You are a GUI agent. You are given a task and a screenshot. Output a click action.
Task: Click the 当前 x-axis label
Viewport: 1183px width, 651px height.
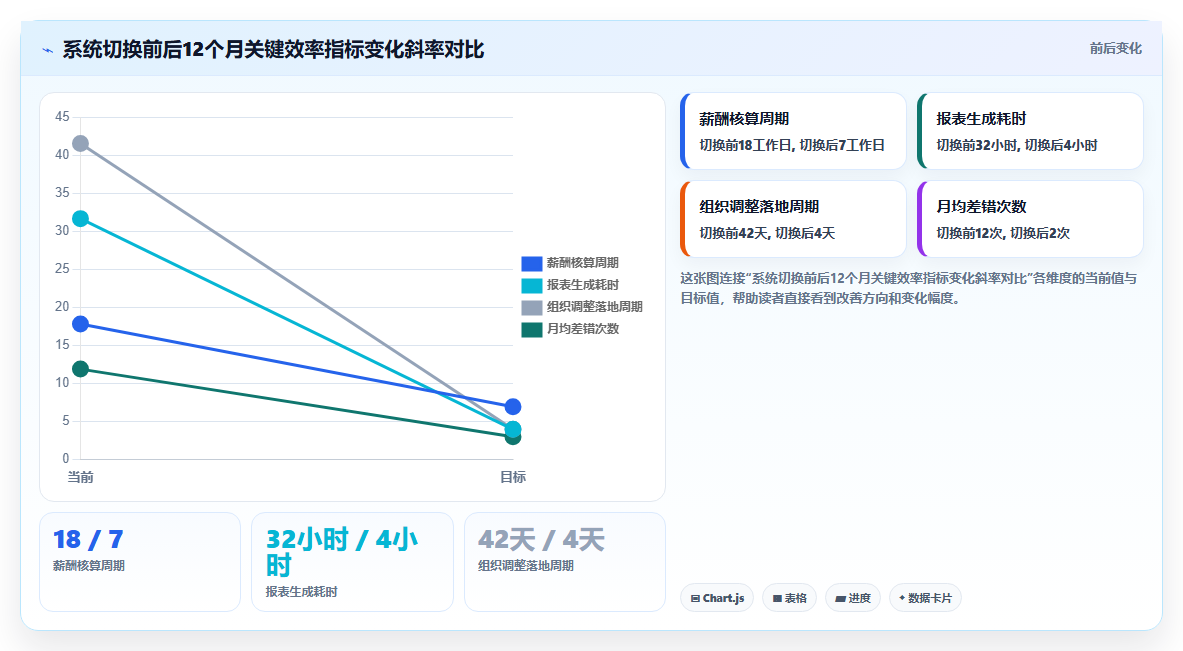pos(81,477)
